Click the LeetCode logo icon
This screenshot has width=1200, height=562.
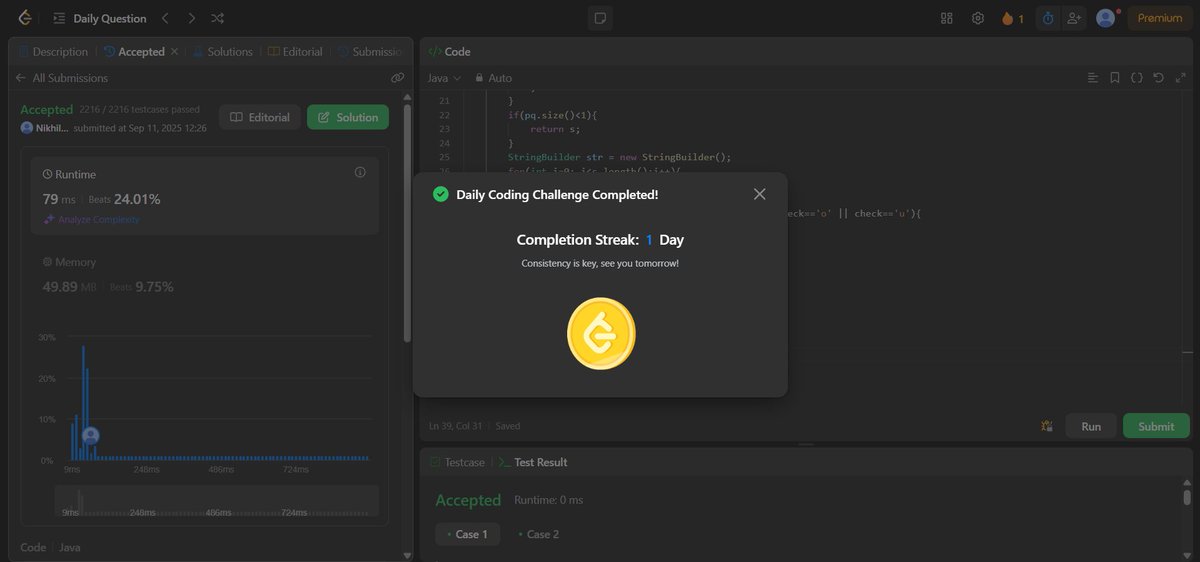[x=25, y=18]
